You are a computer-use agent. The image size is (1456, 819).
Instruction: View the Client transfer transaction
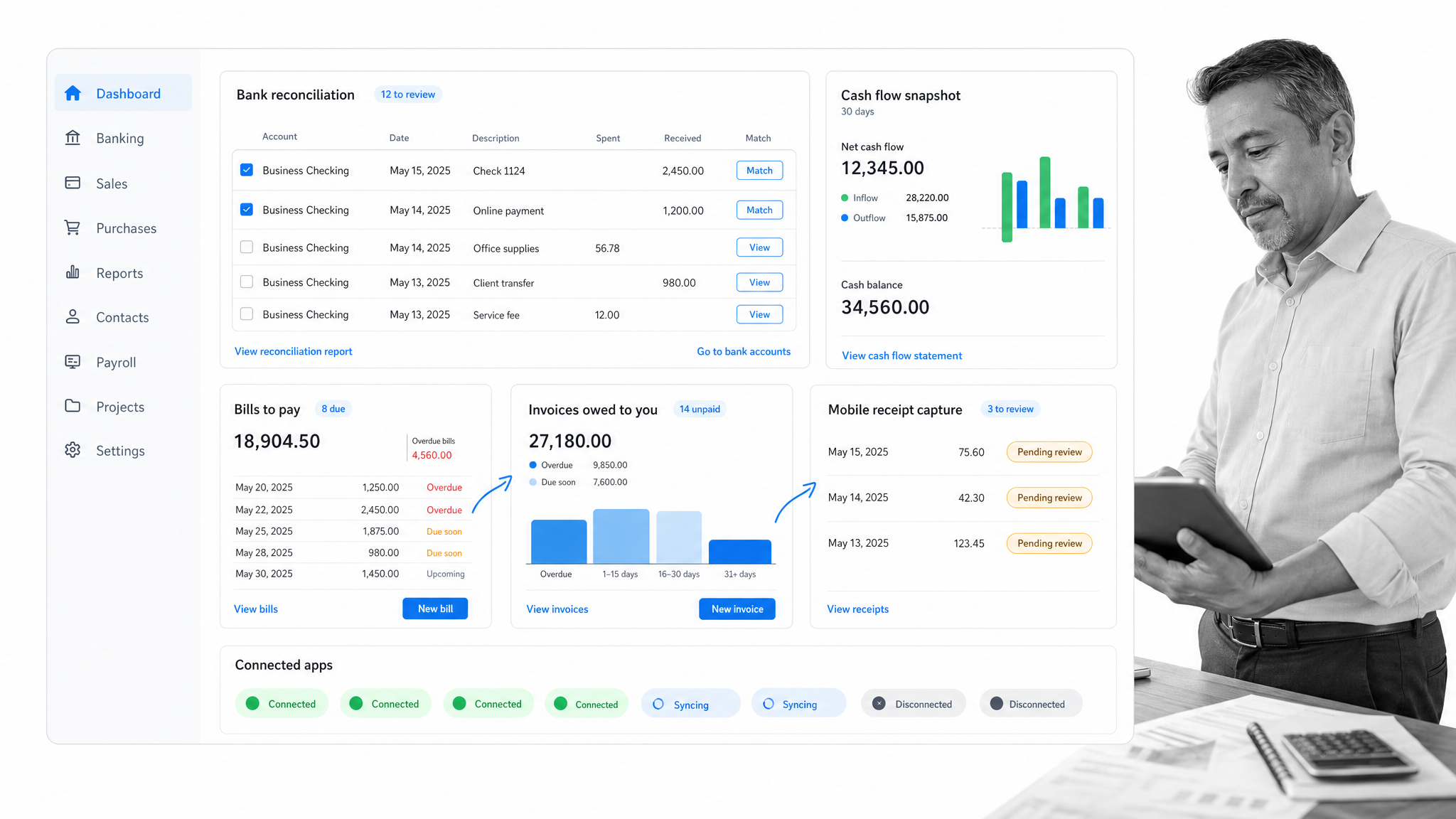coord(759,282)
